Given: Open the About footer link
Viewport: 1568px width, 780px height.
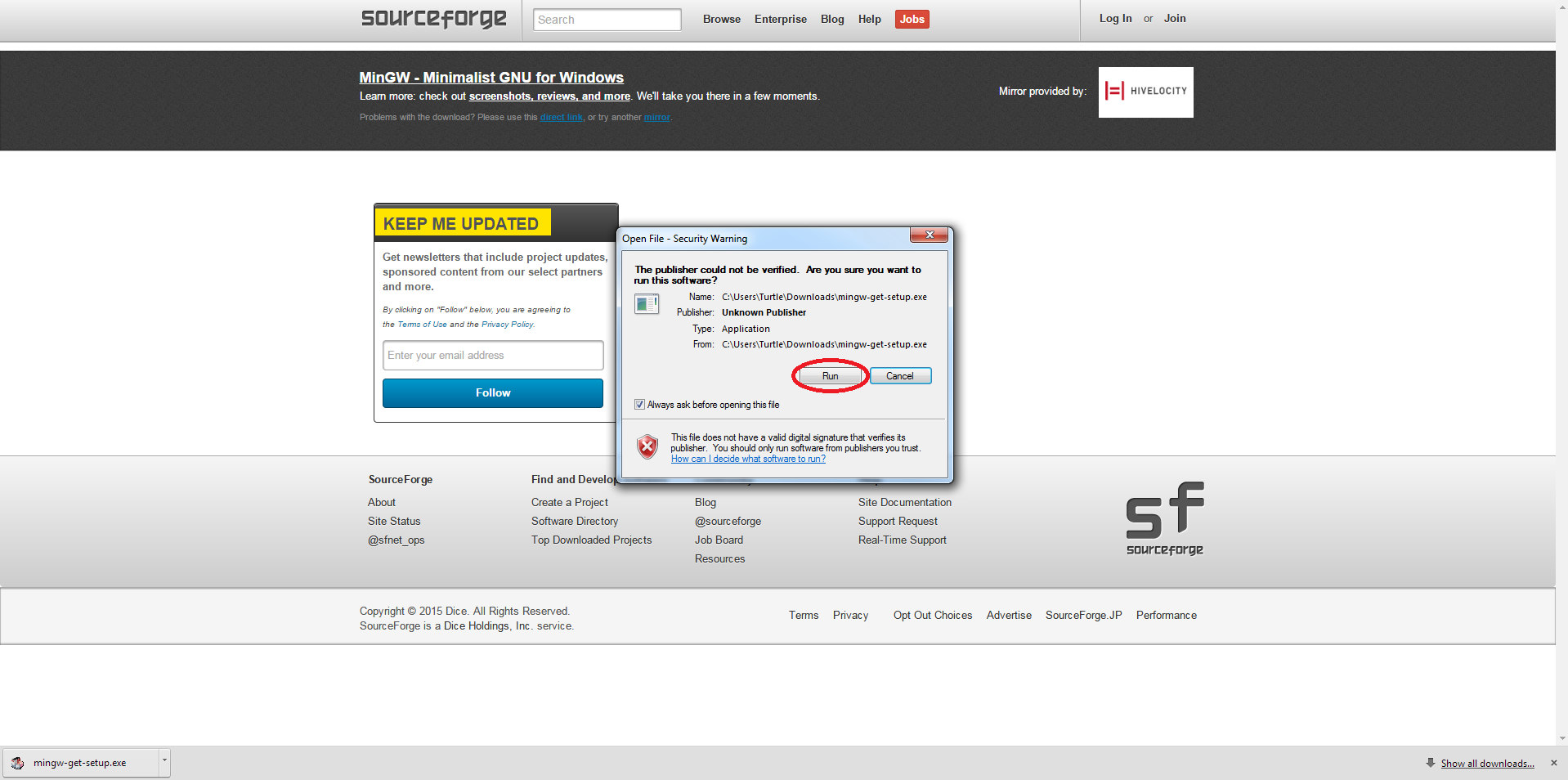Looking at the screenshot, I should pos(382,503).
